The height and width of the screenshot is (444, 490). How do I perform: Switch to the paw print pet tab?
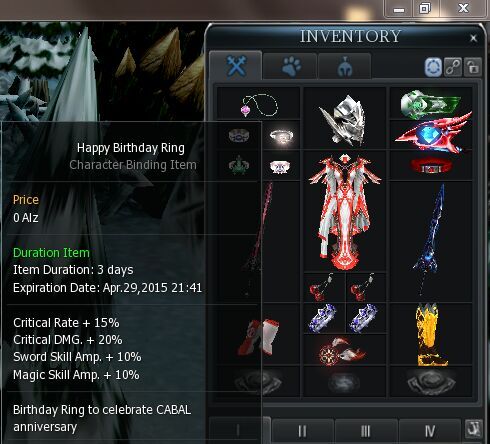pyautogui.click(x=290, y=66)
